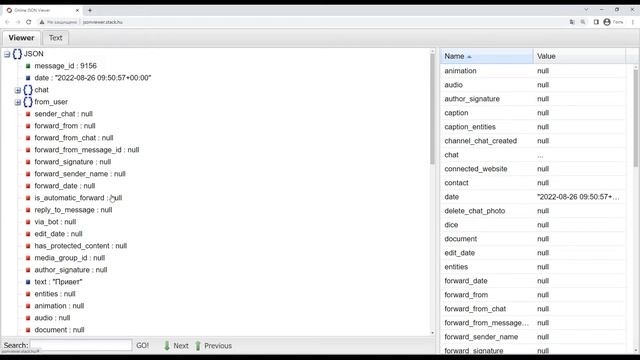Select audio : null tree row
The height and width of the screenshot is (360, 640).
coord(52,318)
